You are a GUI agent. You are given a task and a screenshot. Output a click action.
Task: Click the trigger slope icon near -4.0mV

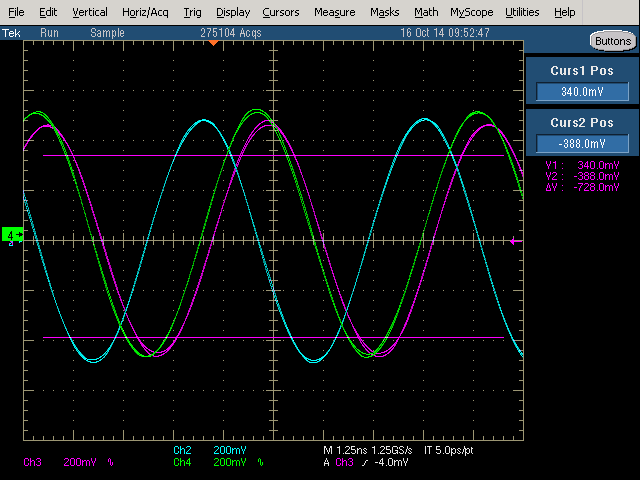(x=364, y=462)
